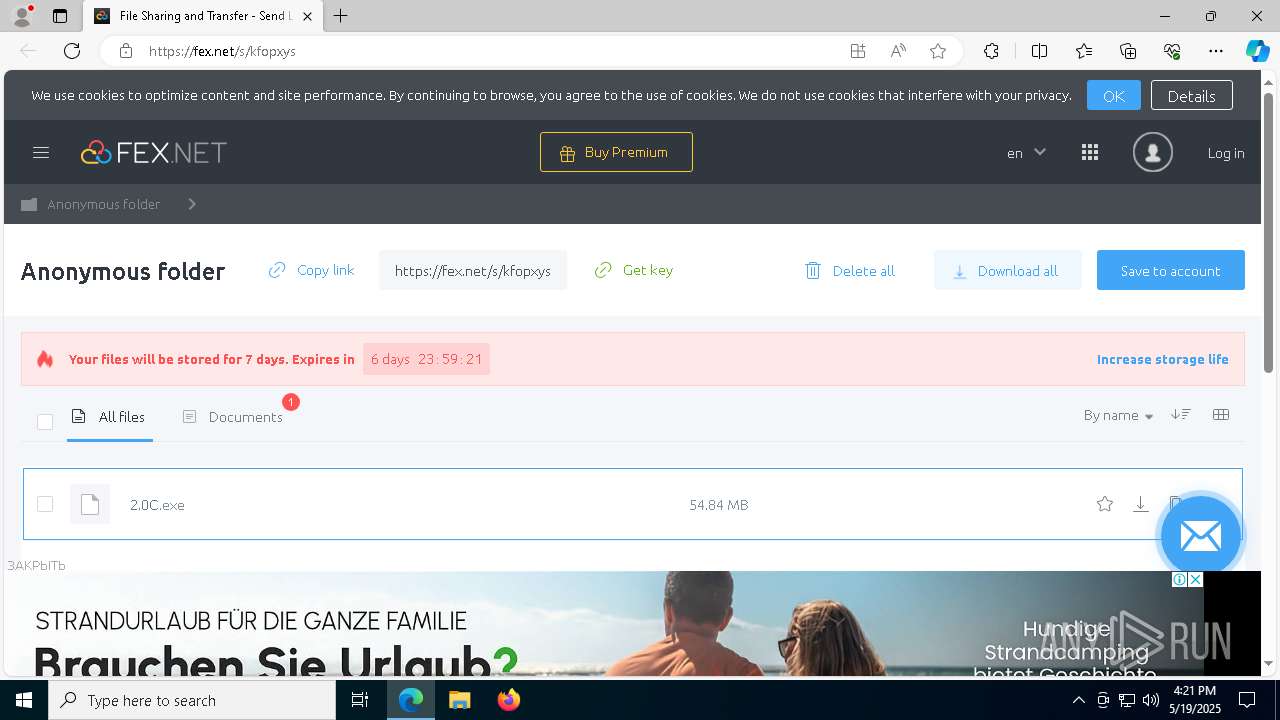Close the advertisement with X icon

(x=1195, y=580)
